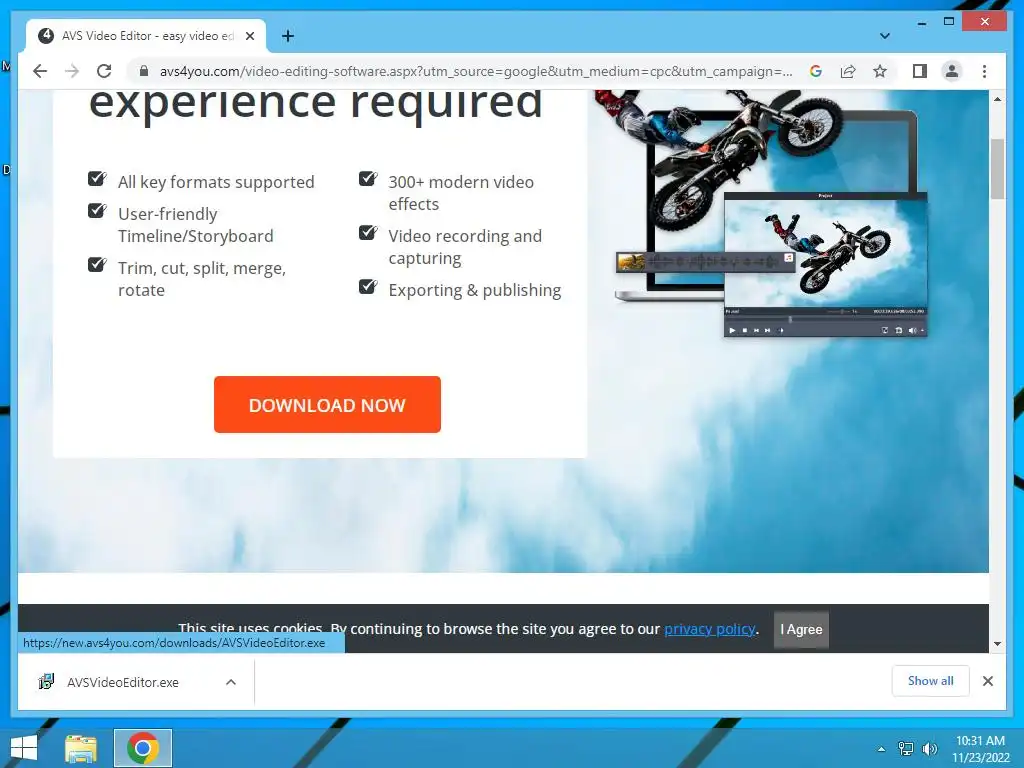Image resolution: width=1024 pixels, height=768 pixels.
Task: Maximize the Chrome window
Action: tap(949, 22)
